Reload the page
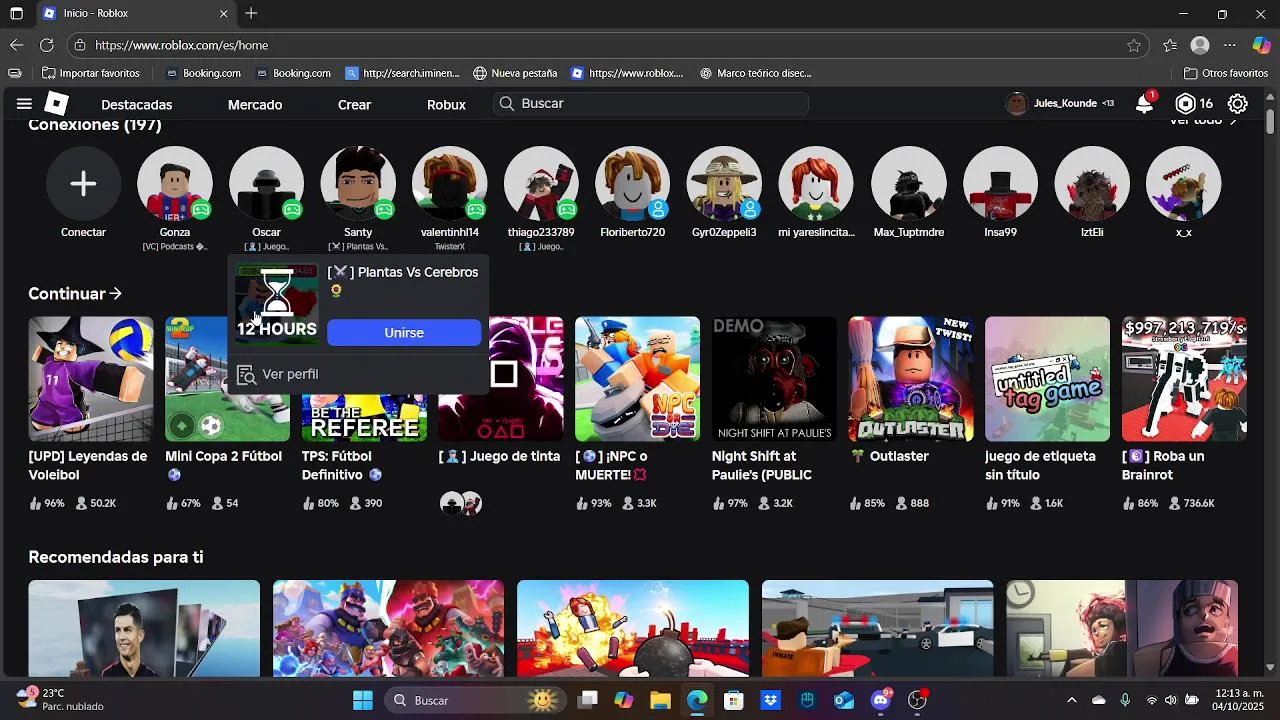This screenshot has width=1280, height=720. (46, 45)
